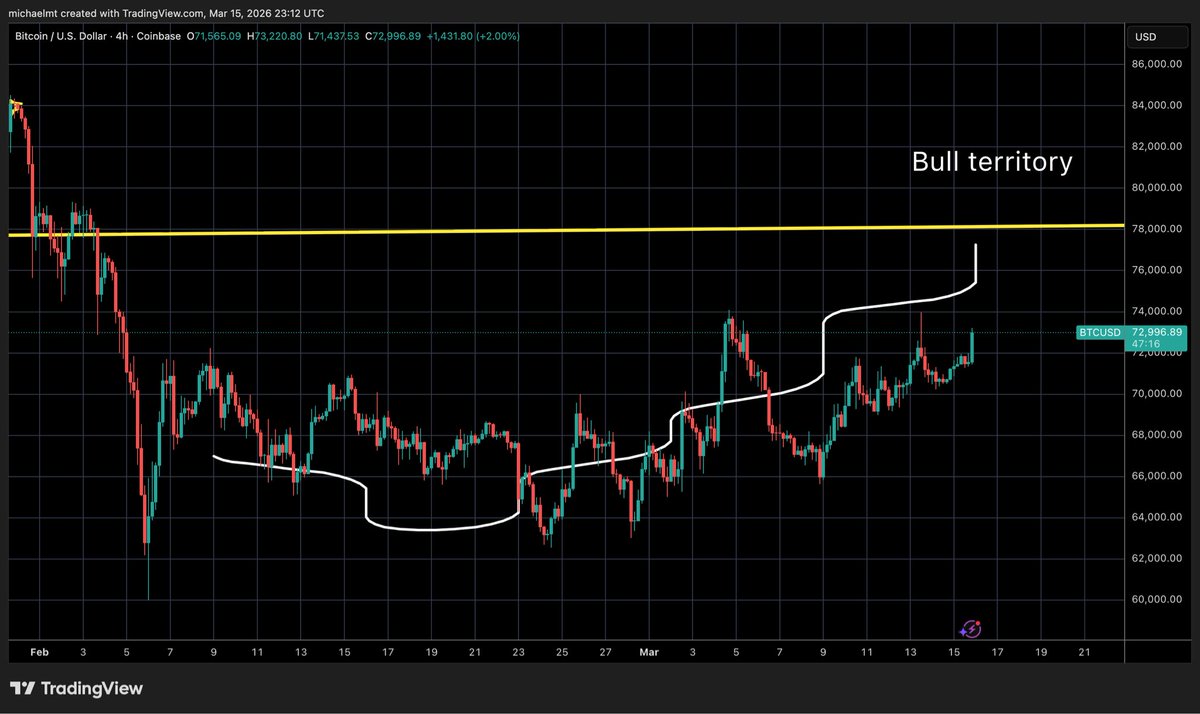Viewport: 1200px width, 714px height.
Task: Click the +1,431.80 (+2.00%) change value
Action: click(470, 37)
